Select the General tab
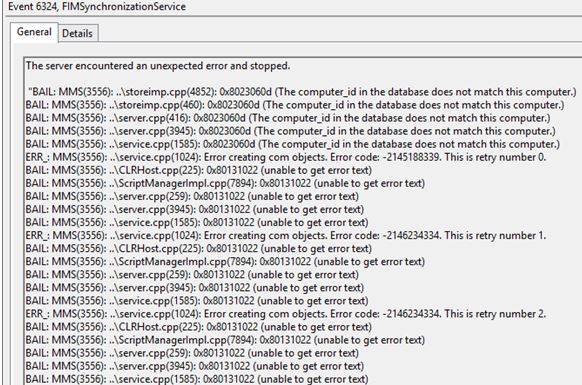 click(34, 32)
